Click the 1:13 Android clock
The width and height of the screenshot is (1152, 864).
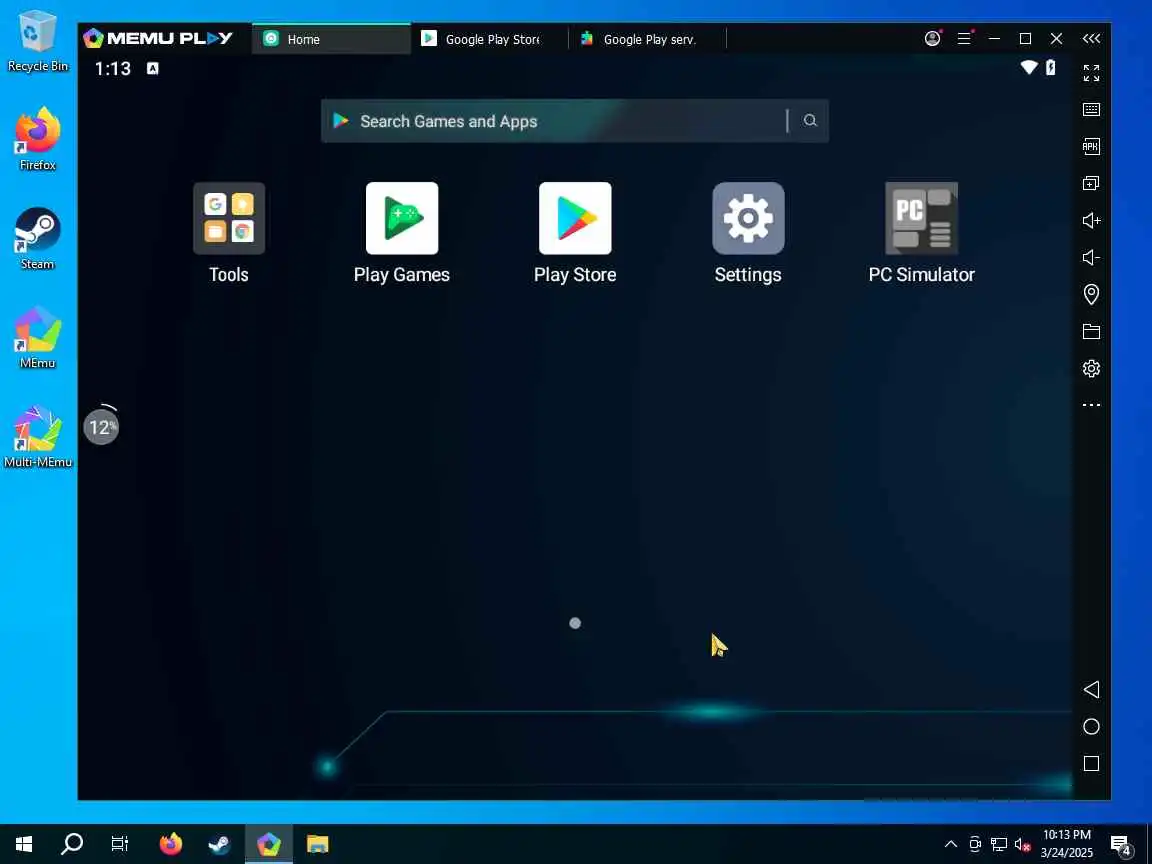click(x=112, y=68)
